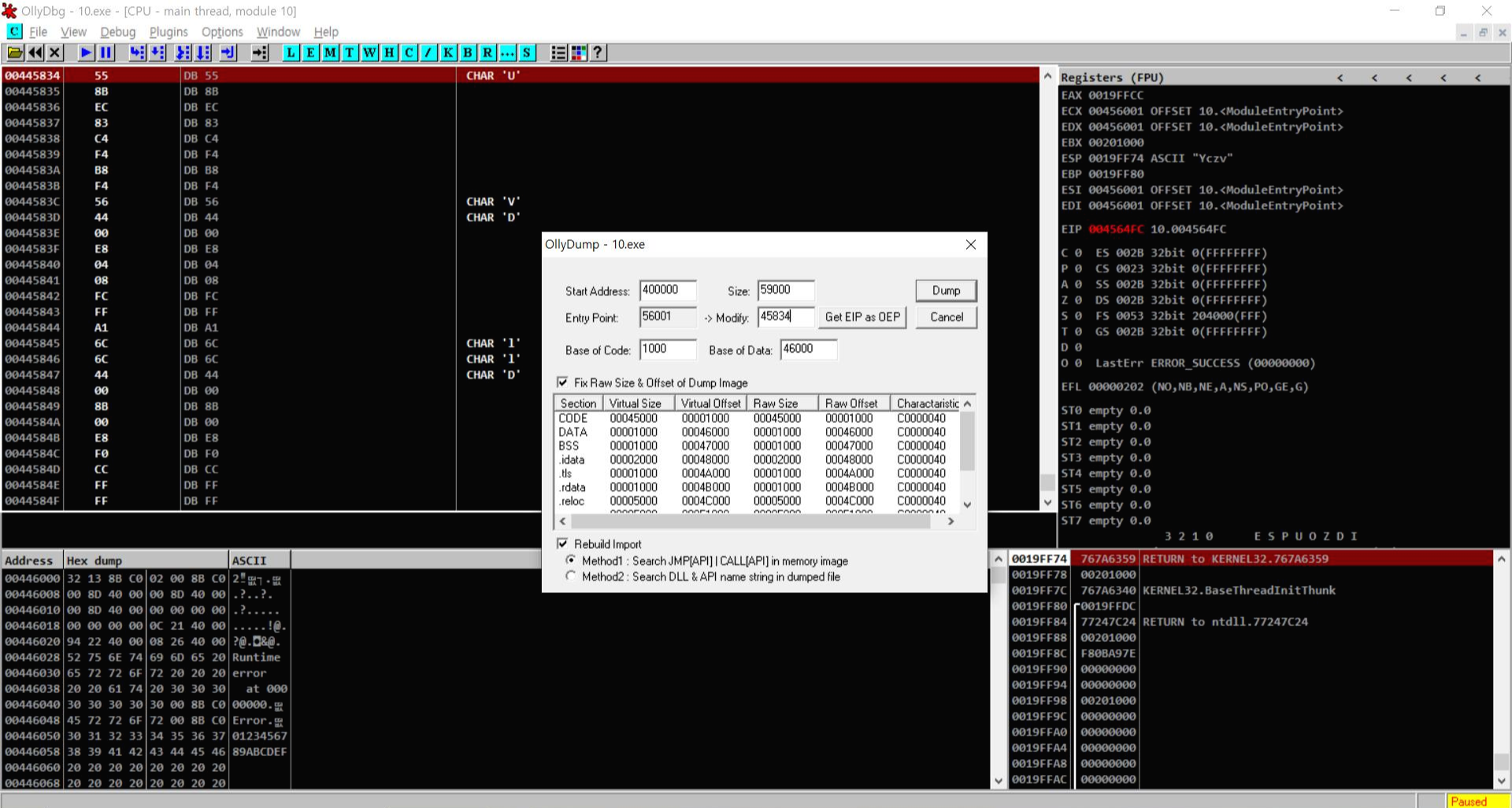1512x808 pixels.
Task: Show Source with S icon
Action: (x=528, y=53)
